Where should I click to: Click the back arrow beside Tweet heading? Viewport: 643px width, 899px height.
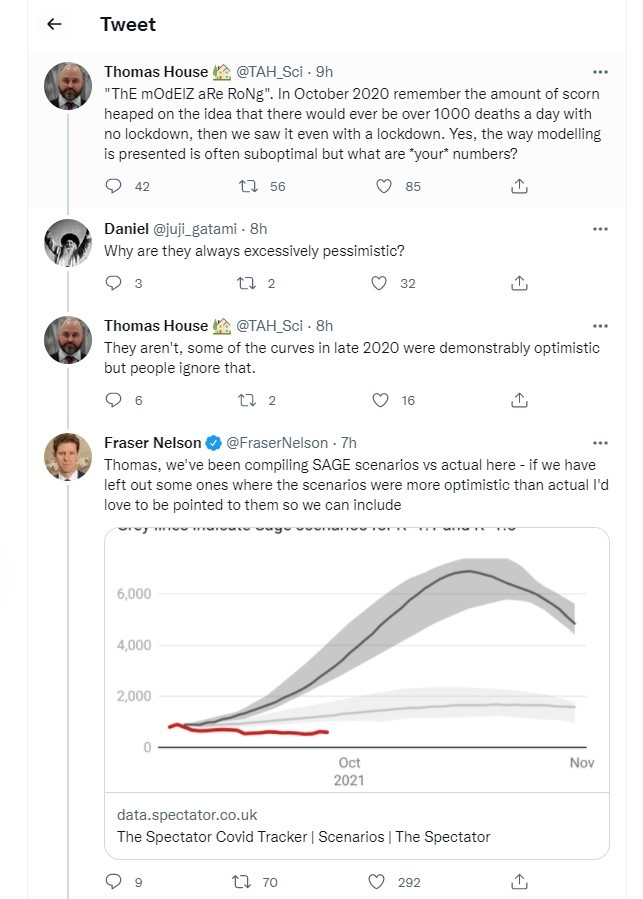pyautogui.click(x=55, y=25)
